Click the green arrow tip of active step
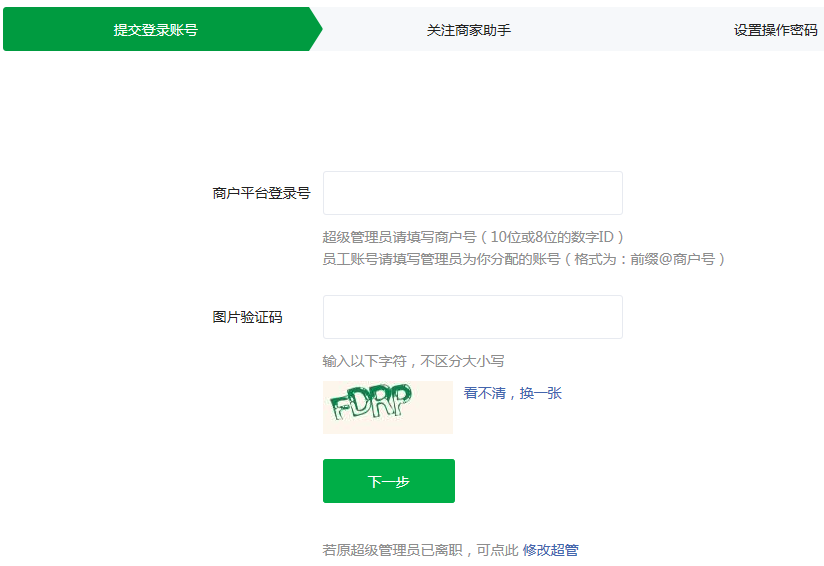 [315, 29]
